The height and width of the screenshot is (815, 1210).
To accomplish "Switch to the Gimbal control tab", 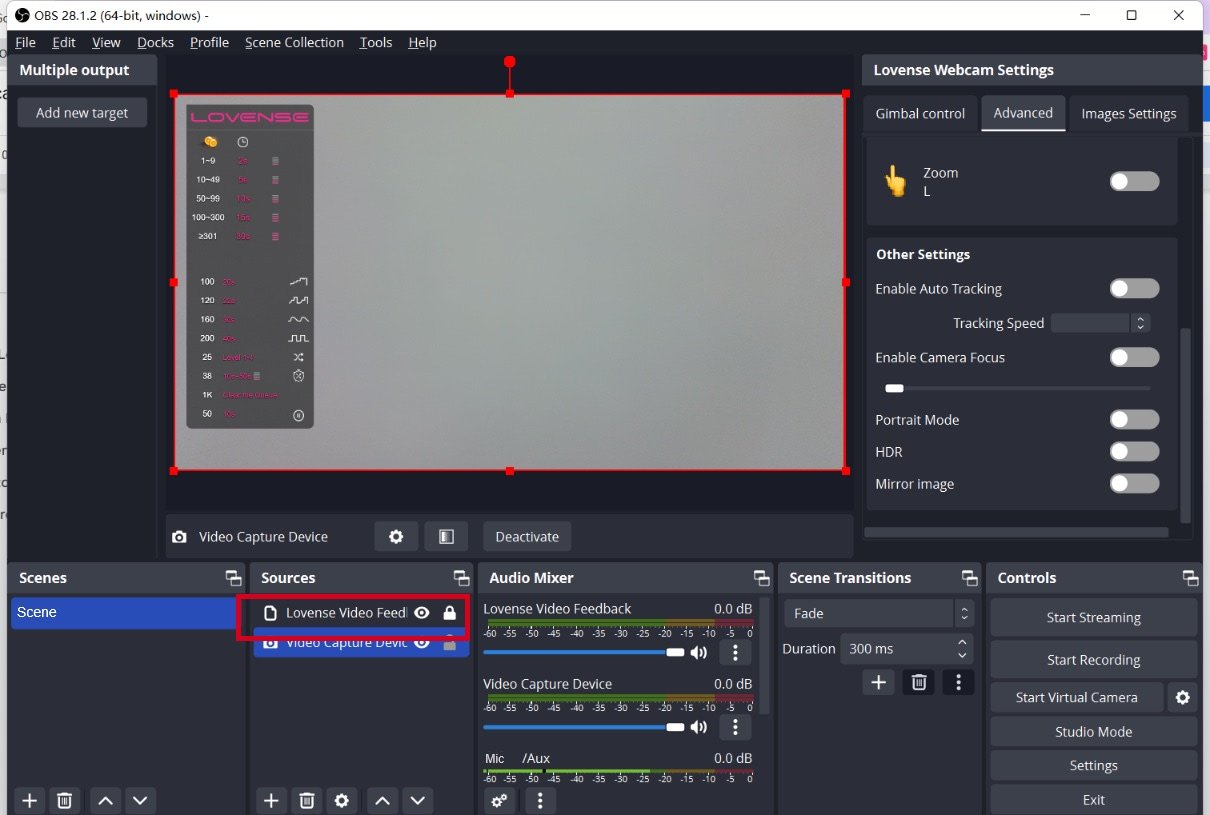I will pos(920,113).
